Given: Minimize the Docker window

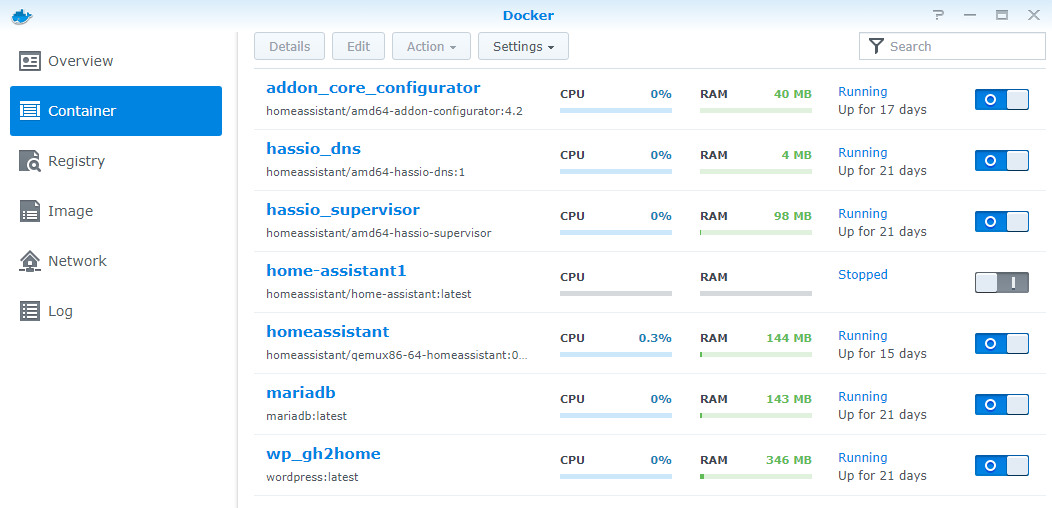Looking at the screenshot, I should click(970, 15).
